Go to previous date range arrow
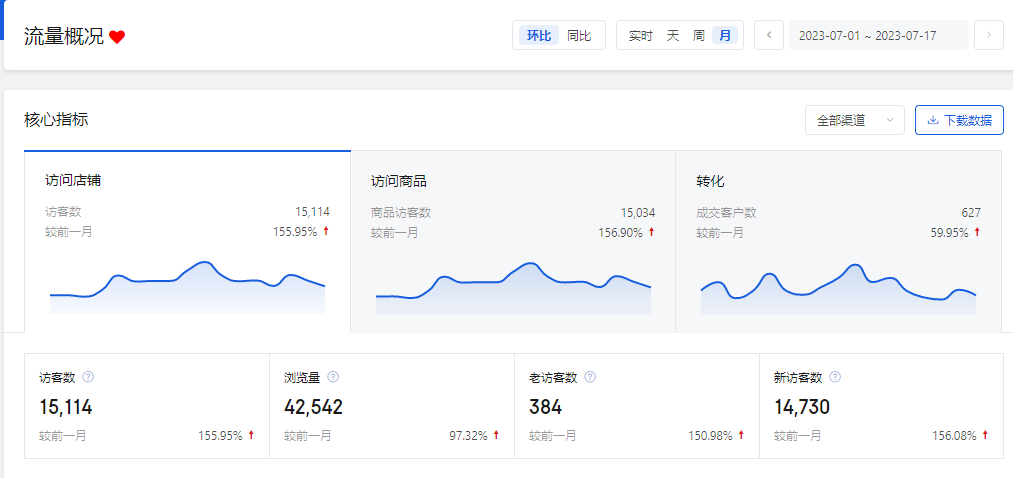This screenshot has height=478, width=1013. click(768, 35)
